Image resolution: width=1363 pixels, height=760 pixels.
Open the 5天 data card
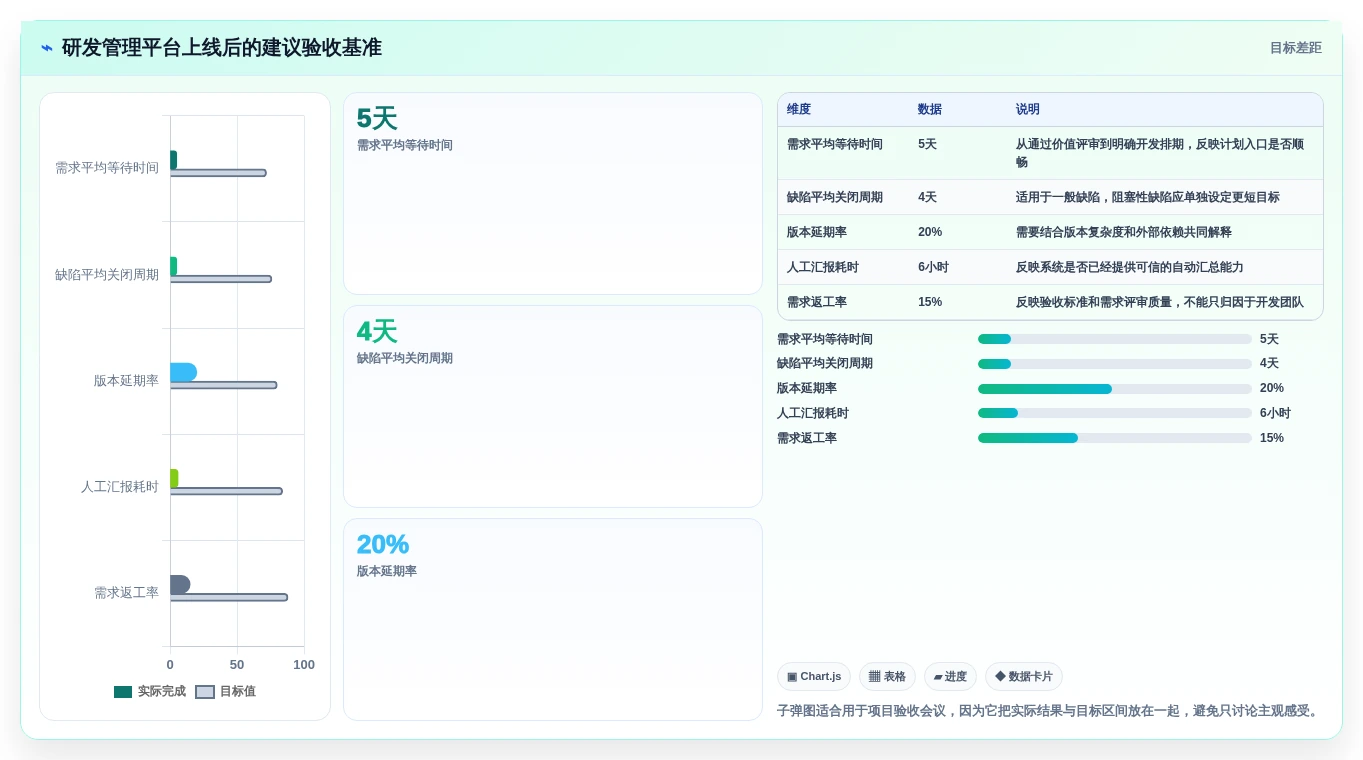(553, 194)
